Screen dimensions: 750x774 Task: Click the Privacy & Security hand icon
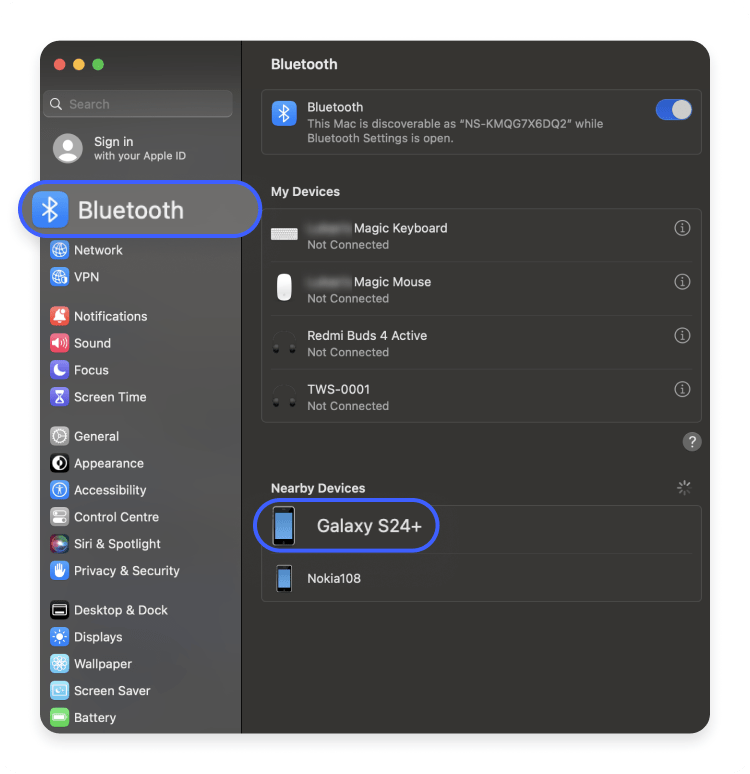(59, 571)
